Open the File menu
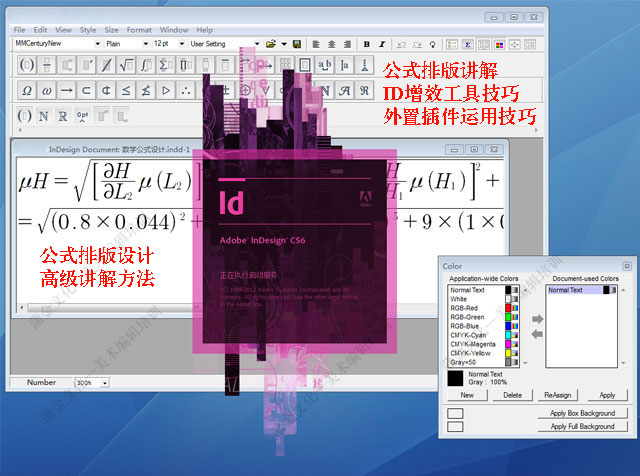The width and height of the screenshot is (640, 476). (19, 30)
